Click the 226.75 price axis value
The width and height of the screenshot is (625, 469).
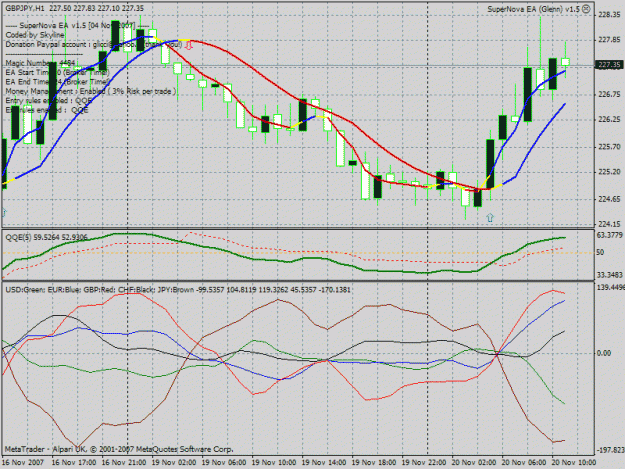coord(609,94)
